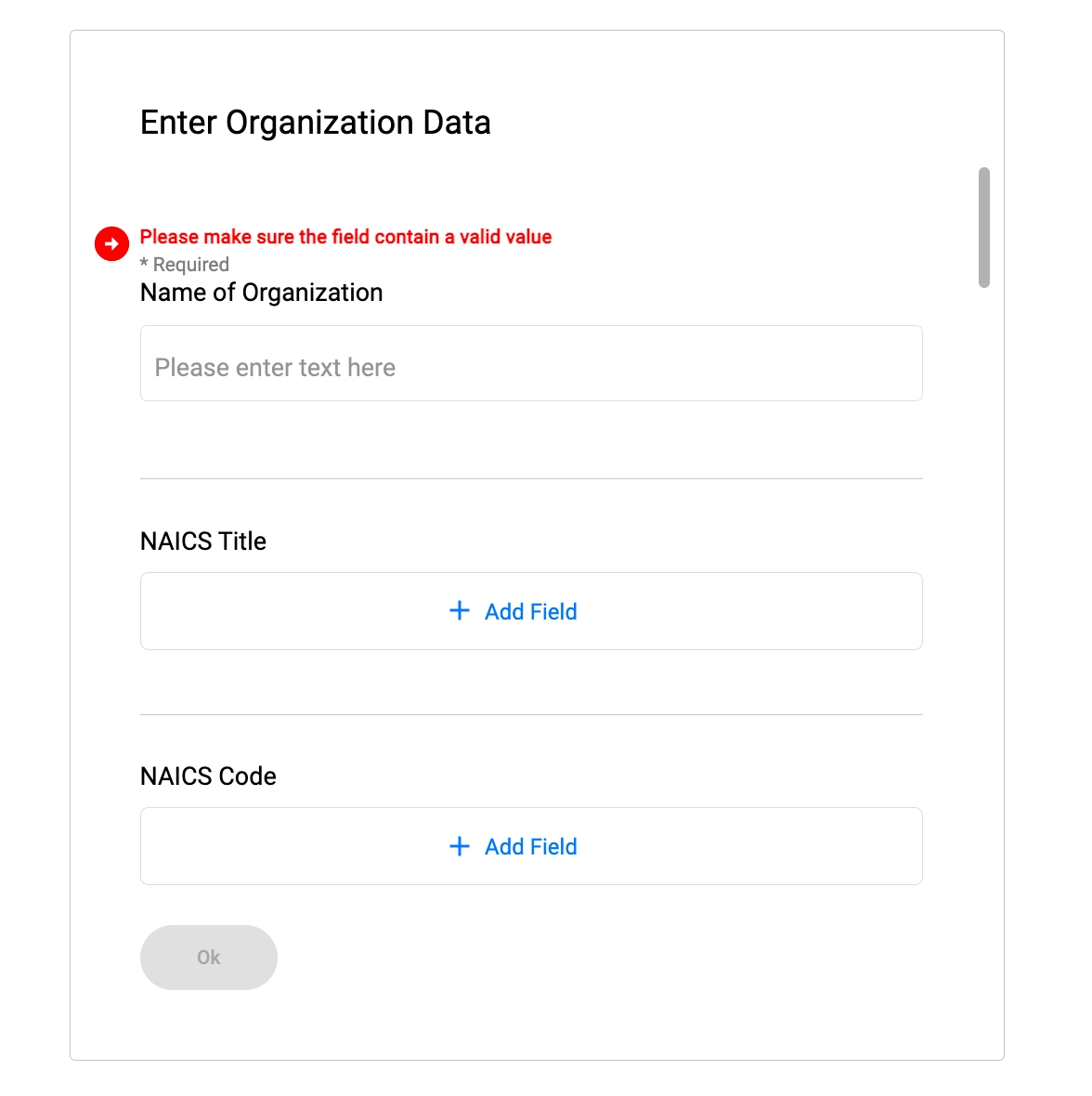
Task: Click the divider line above NAICS Code
Action: point(531,715)
